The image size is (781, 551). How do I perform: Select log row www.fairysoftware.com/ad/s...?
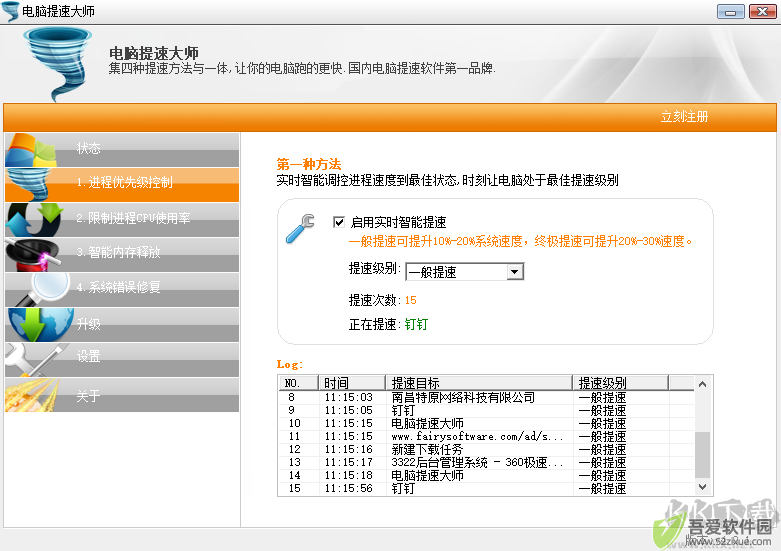[x=477, y=436]
